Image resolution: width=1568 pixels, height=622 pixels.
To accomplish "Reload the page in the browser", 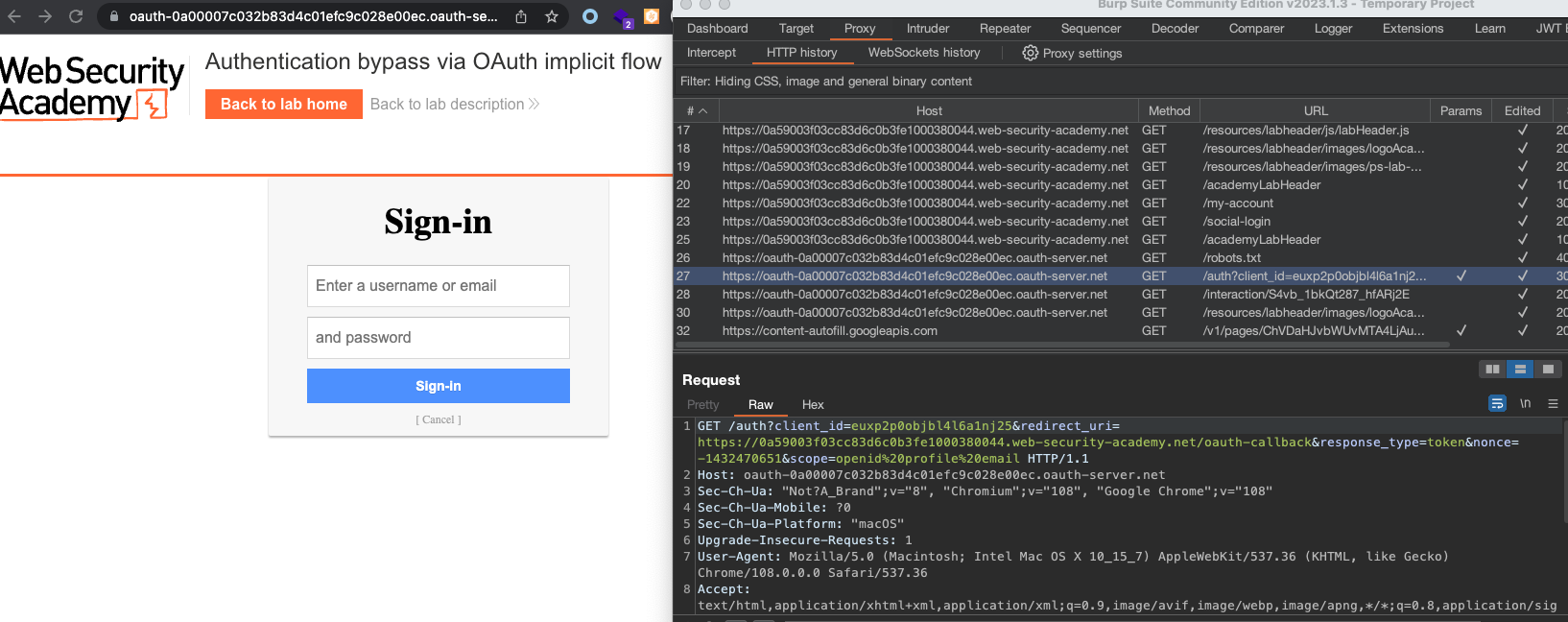I will (76, 16).
